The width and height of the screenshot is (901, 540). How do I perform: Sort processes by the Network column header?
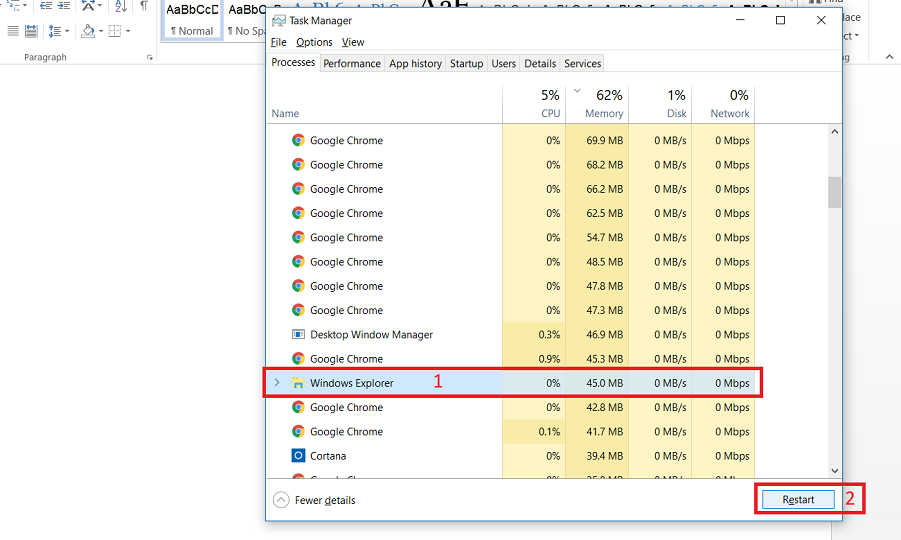(x=723, y=105)
